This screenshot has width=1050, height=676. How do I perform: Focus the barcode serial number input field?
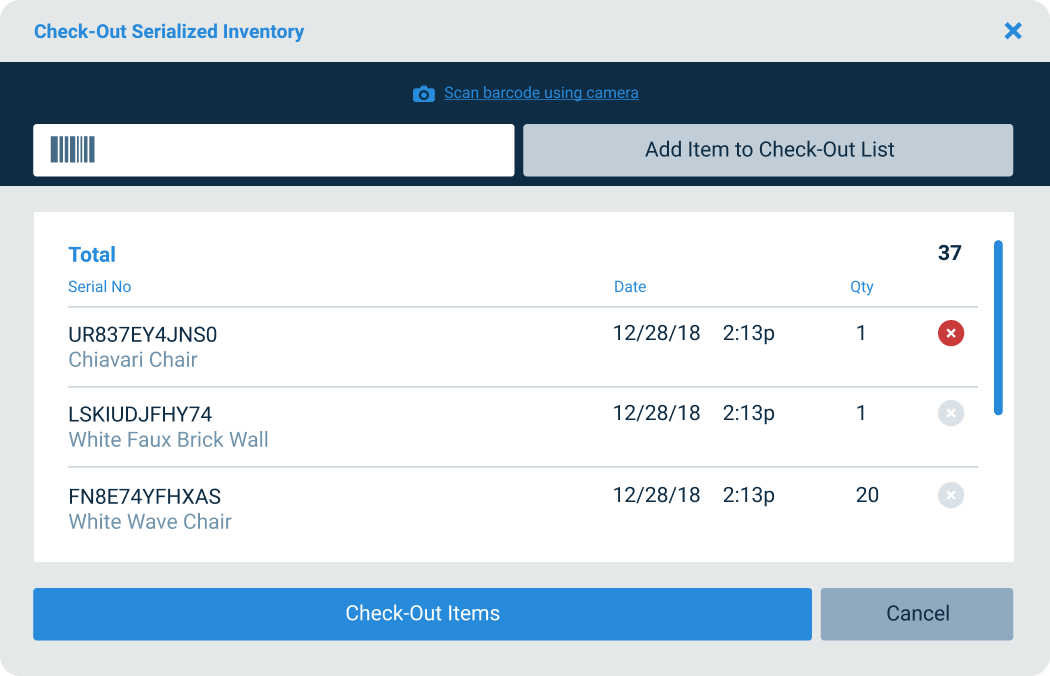click(300, 150)
